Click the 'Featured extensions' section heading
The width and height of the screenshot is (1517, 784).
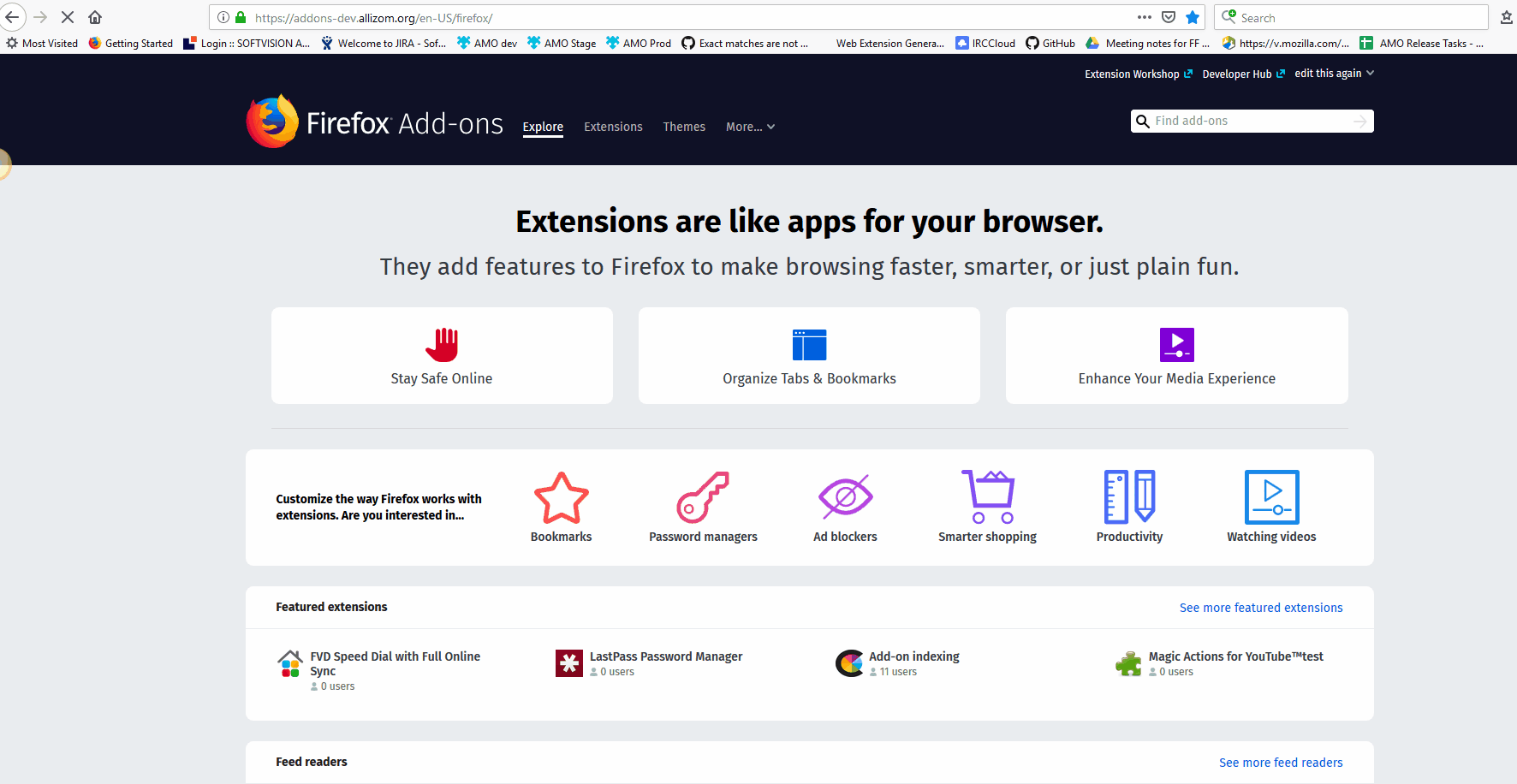pyautogui.click(x=331, y=607)
